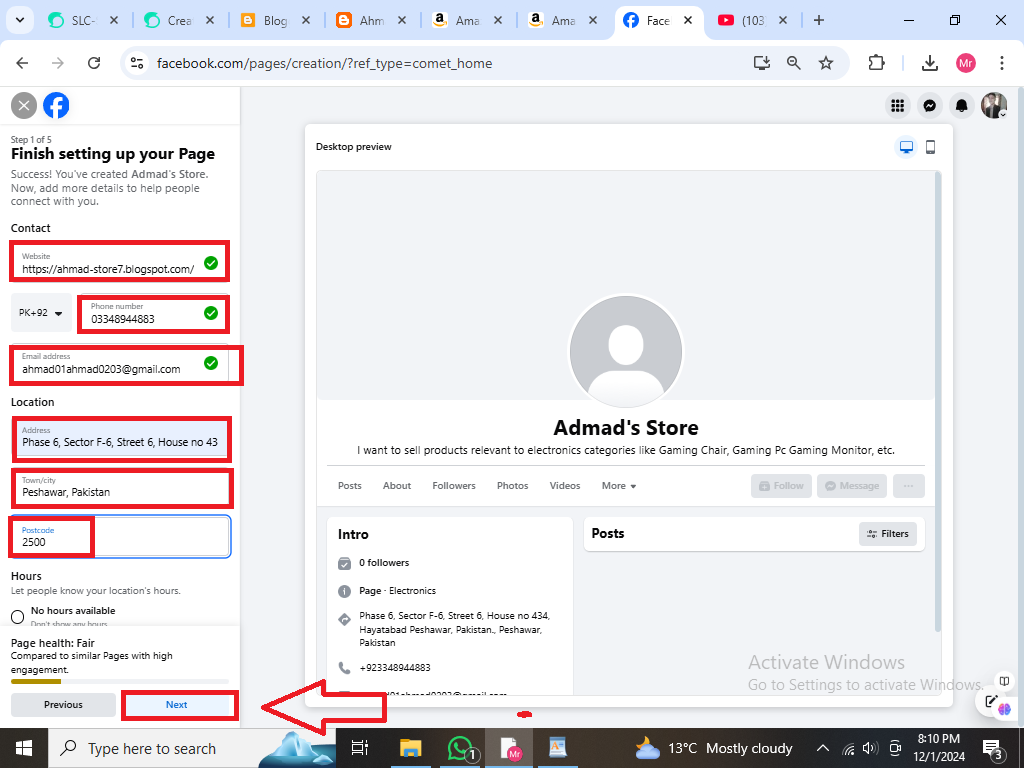Click the Page health progress bar
The image size is (1024, 768).
120,681
